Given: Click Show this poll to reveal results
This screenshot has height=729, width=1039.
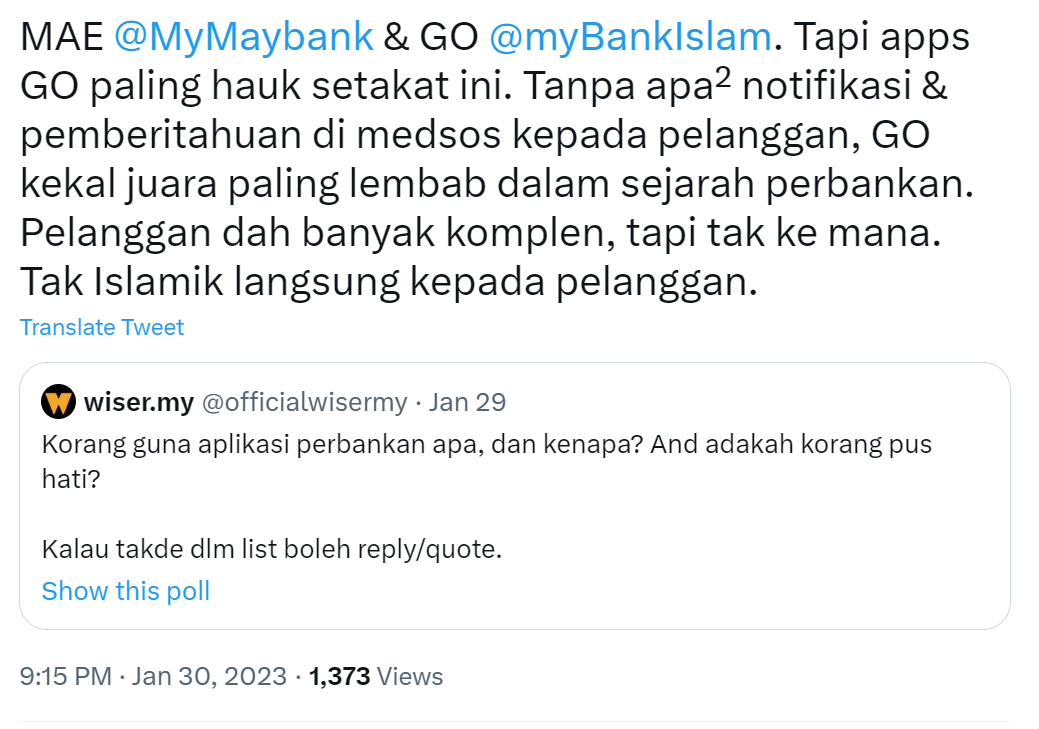Looking at the screenshot, I should pyautogui.click(x=125, y=591).
